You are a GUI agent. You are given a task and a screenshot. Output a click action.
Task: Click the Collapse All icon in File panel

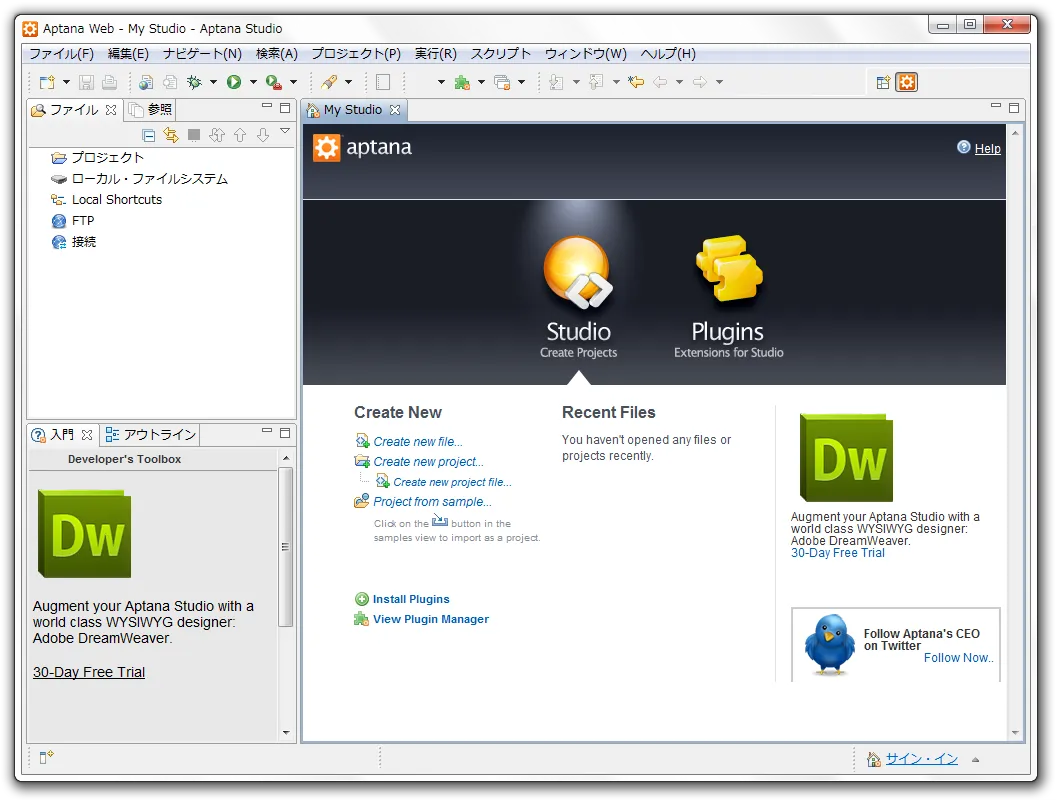tap(149, 135)
